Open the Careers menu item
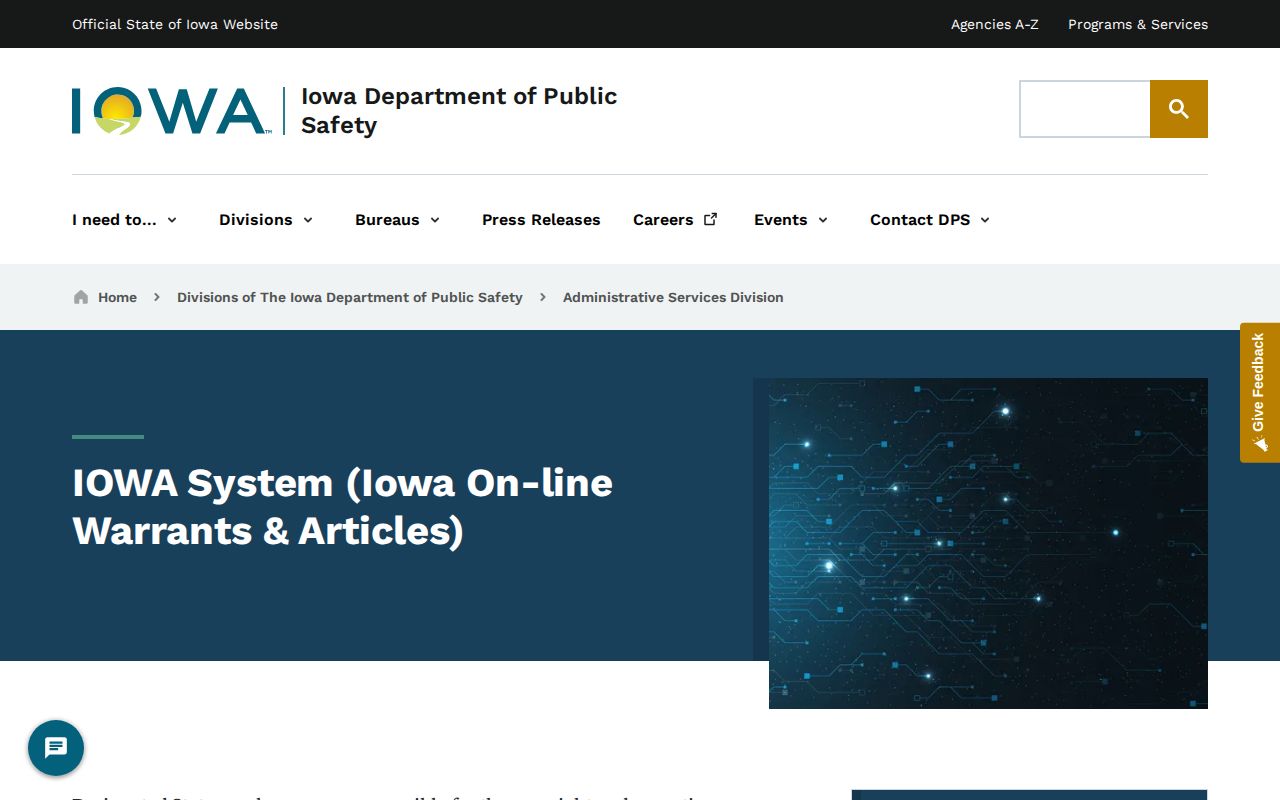The image size is (1280, 800). coord(663,220)
